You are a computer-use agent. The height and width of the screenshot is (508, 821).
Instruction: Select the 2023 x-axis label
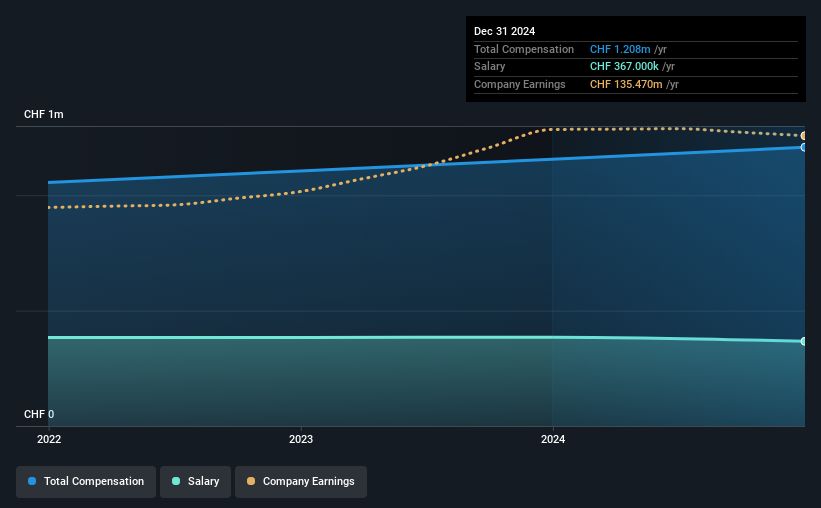[301, 439]
